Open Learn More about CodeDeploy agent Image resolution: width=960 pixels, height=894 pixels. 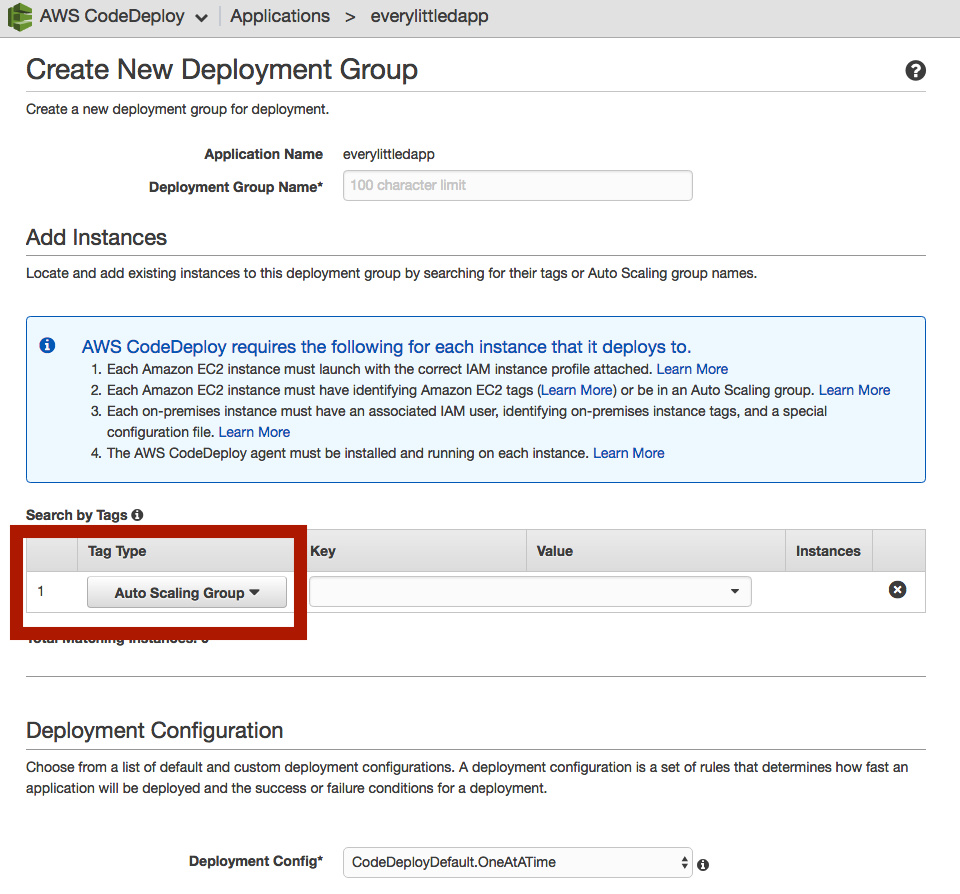click(x=628, y=453)
